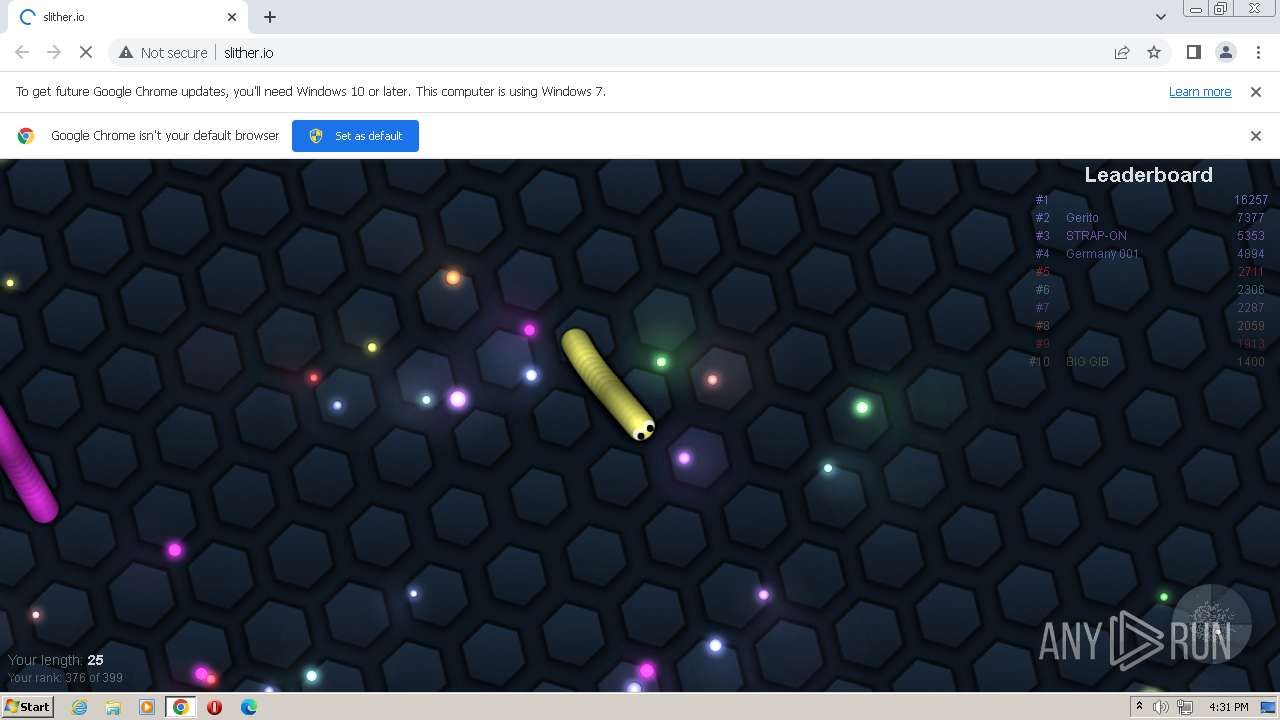This screenshot has height=720, width=1280.
Task: Click the Your length 25 indicator
Action: click(56, 659)
